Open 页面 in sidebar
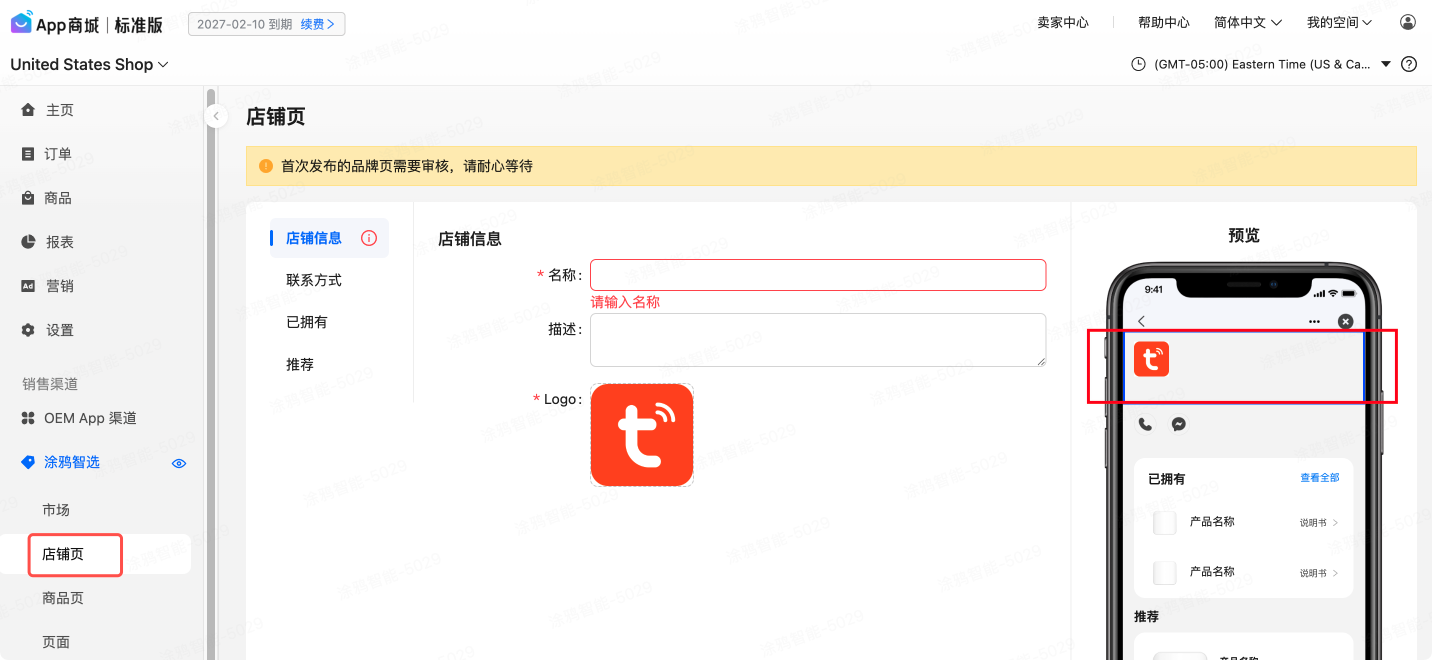Viewport: 1432px width, 660px height. click(x=56, y=642)
